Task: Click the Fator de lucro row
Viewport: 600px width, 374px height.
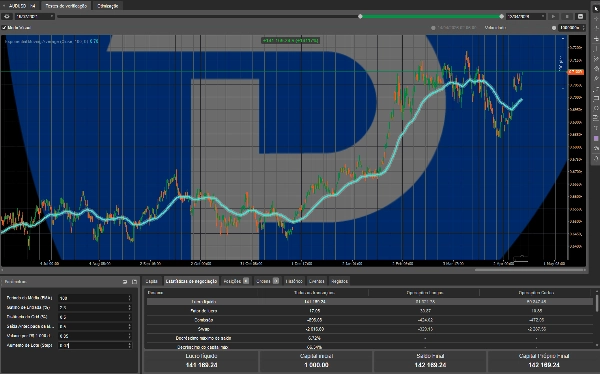Action: coord(370,311)
